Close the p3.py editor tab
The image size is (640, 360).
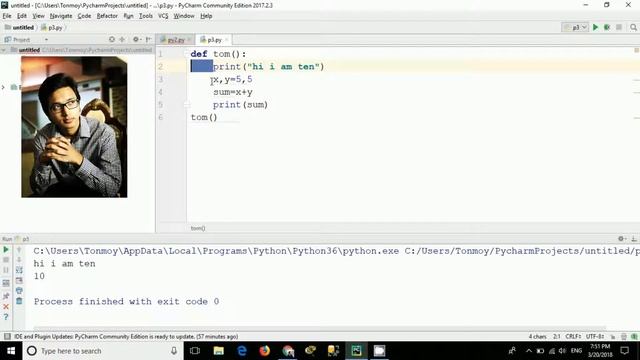click(227, 40)
